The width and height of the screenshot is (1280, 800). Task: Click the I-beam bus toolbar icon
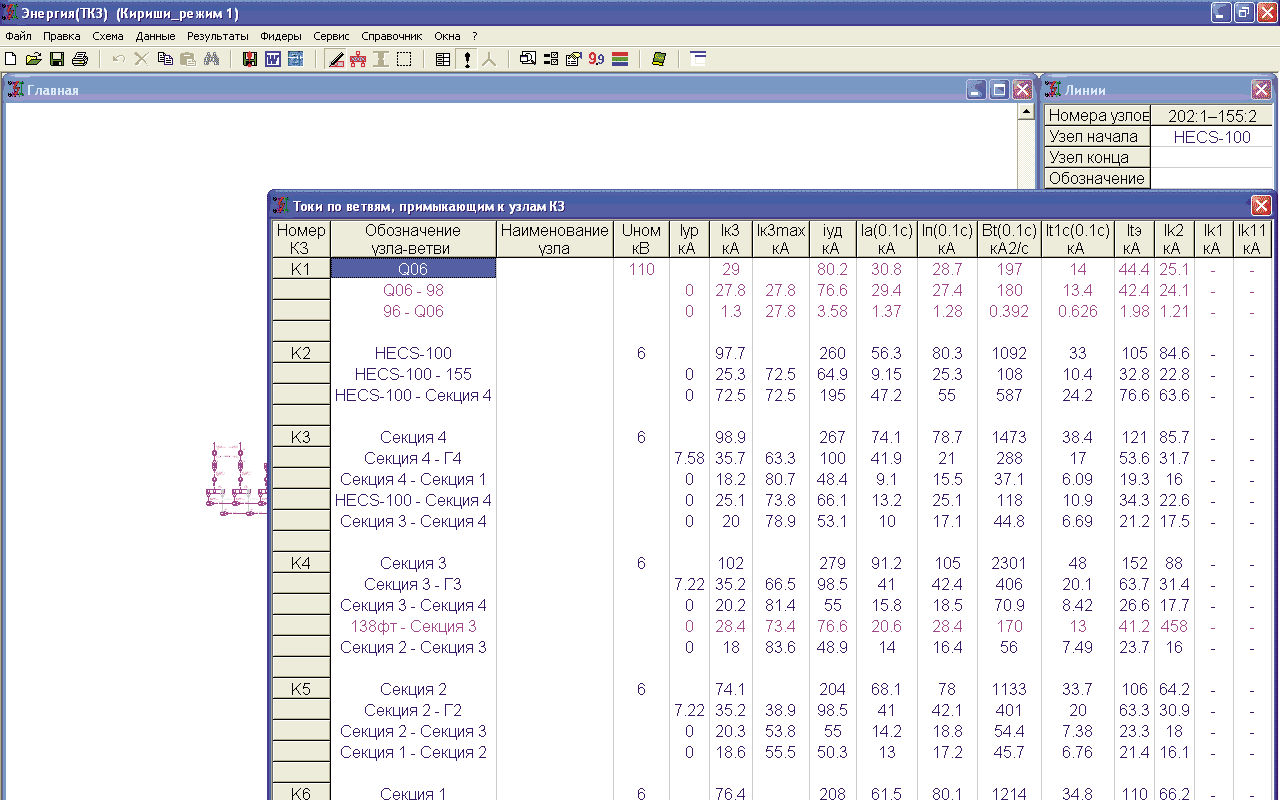(381, 59)
